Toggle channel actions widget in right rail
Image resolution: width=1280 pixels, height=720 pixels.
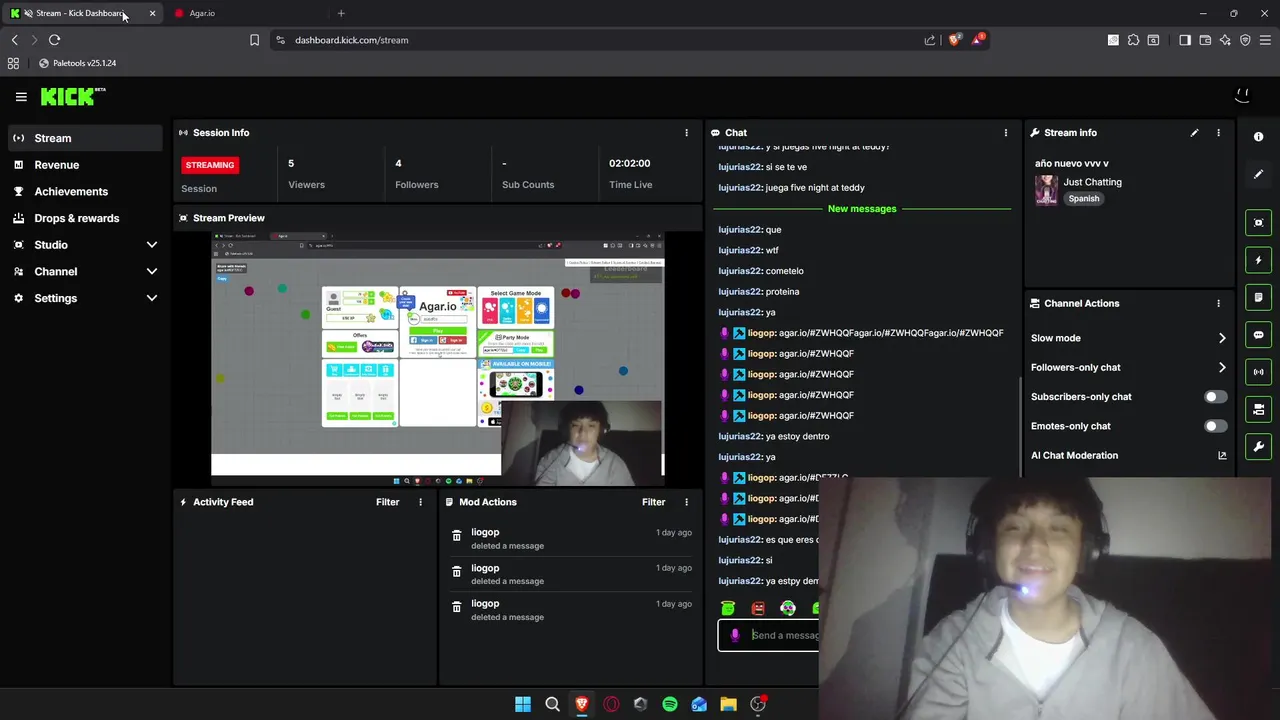point(1259,409)
